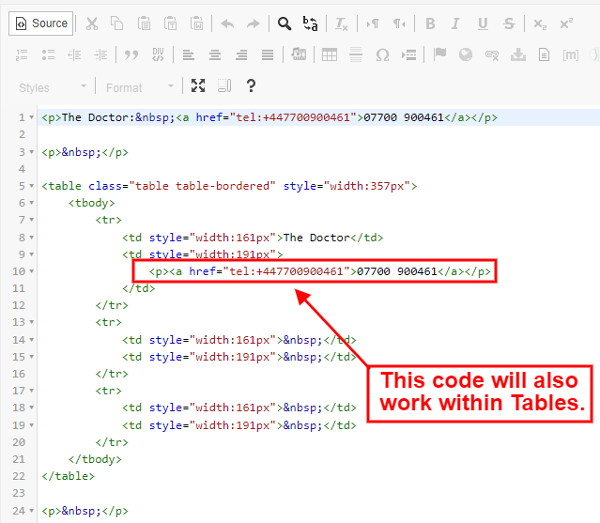Toggle Bold formatting
Image resolution: width=600 pixels, height=523 pixels.
430,24
